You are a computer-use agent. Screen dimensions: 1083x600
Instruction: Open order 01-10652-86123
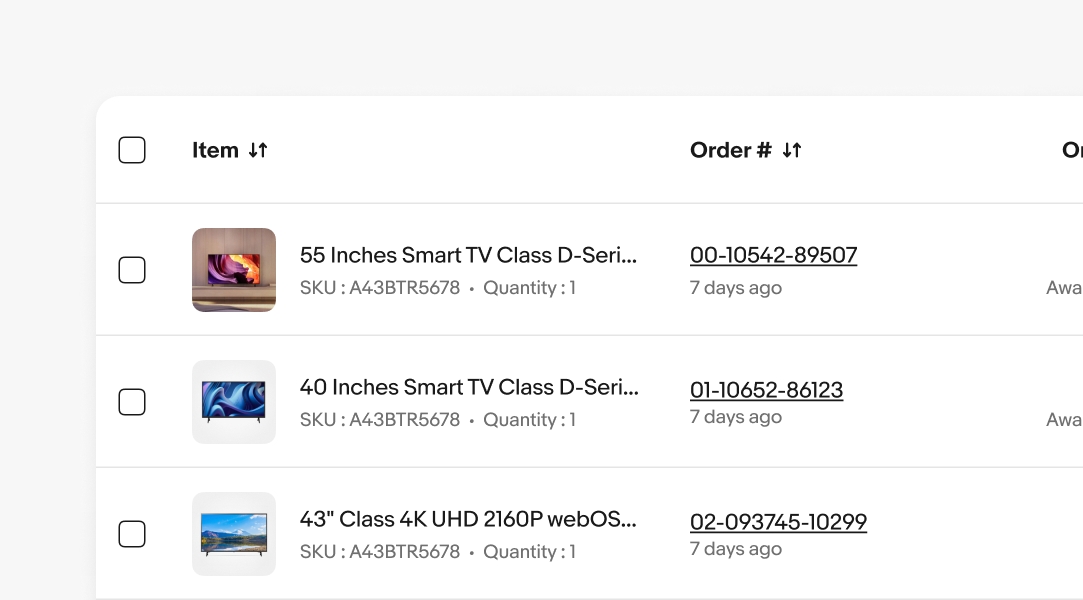pyautogui.click(x=766, y=390)
